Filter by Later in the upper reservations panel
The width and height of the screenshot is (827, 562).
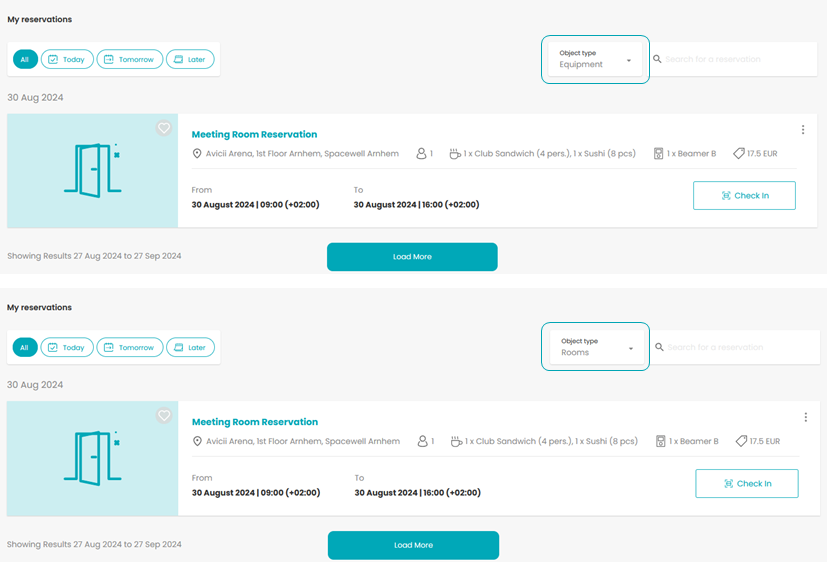coord(190,59)
